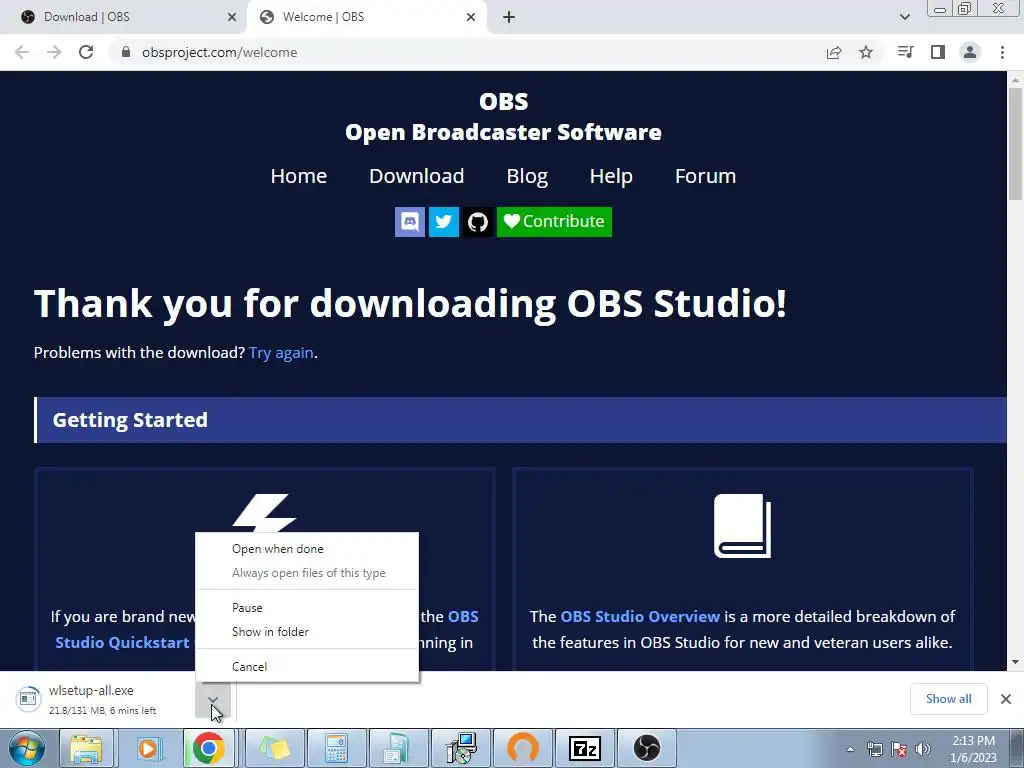Image resolution: width=1024 pixels, height=768 pixels.
Task: Reload the OBS welcome page
Action: click(86, 52)
